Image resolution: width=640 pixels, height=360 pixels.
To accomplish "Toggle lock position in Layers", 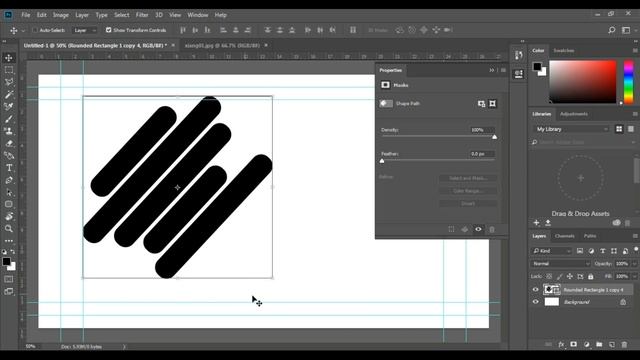I will 570,276.
